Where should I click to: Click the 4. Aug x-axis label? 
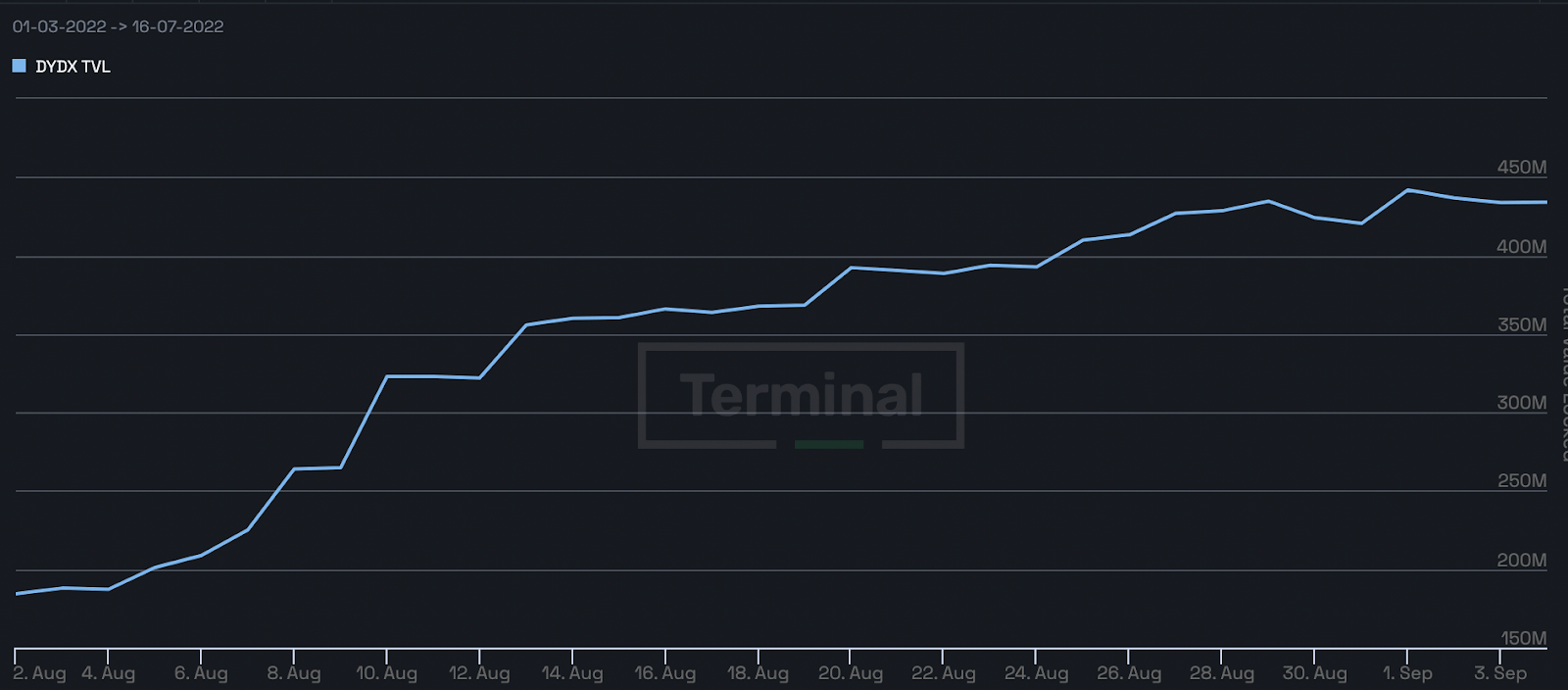pyautogui.click(x=108, y=673)
